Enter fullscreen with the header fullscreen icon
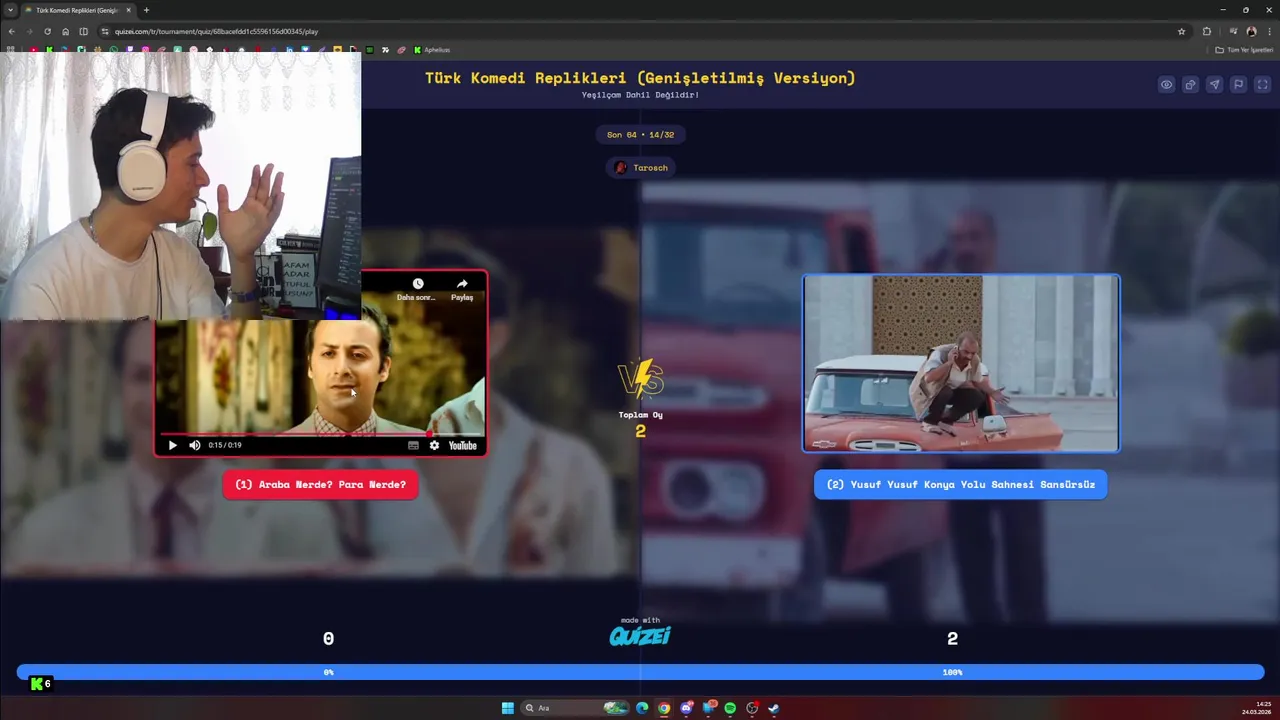 (1262, 85)
